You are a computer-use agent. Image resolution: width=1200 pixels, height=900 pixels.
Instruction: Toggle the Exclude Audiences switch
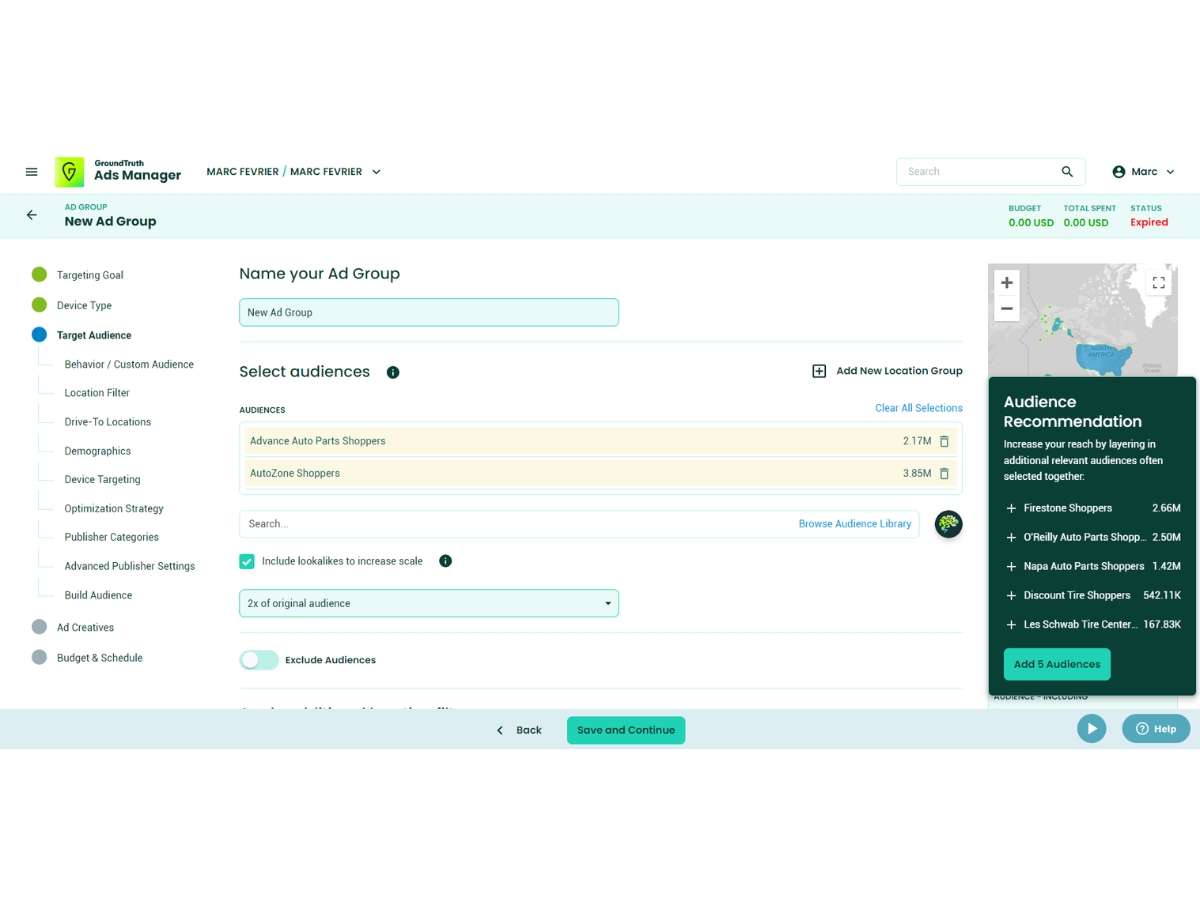pos(259,660)
